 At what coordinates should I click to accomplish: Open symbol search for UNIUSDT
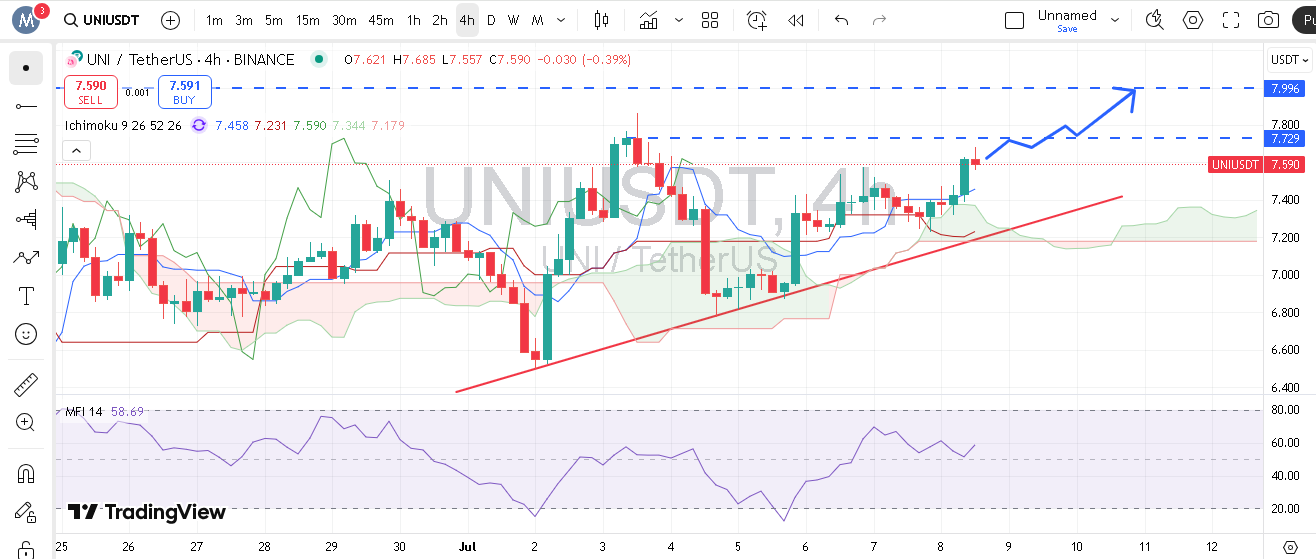pos(101,20)
